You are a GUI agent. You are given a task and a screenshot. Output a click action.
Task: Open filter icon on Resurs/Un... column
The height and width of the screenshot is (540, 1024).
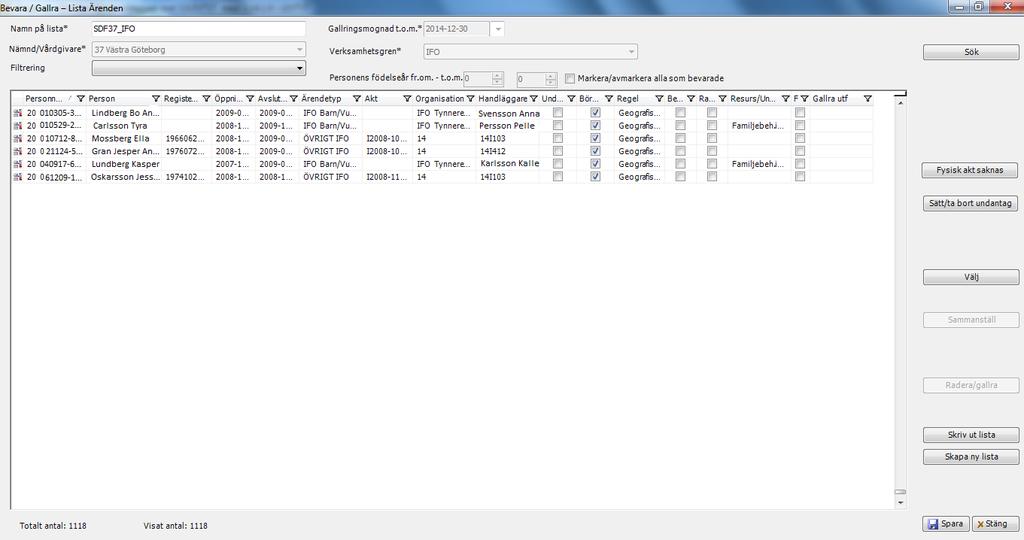[786, 99]
